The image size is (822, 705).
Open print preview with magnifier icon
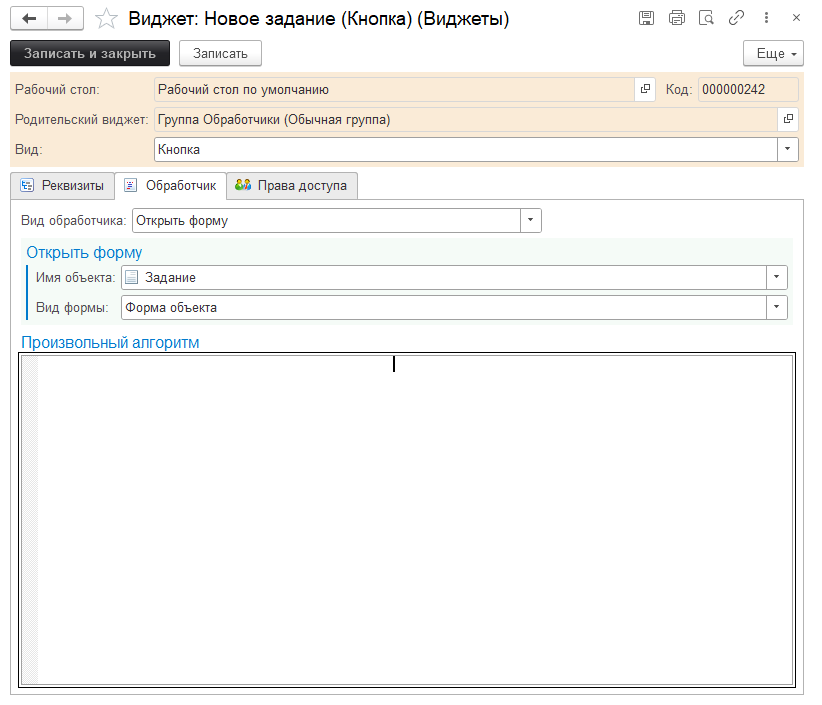[x=706, y=19]
